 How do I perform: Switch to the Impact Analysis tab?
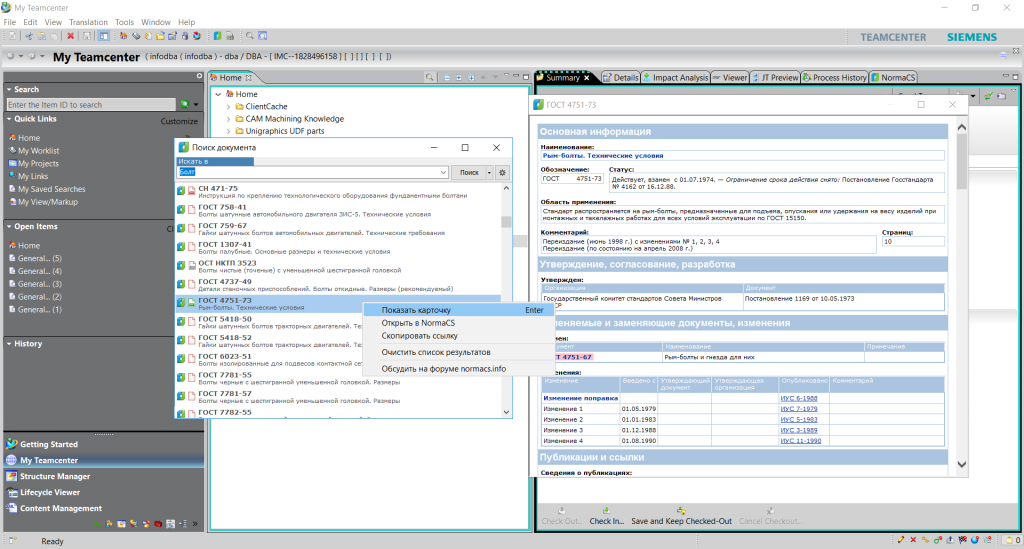676,78
